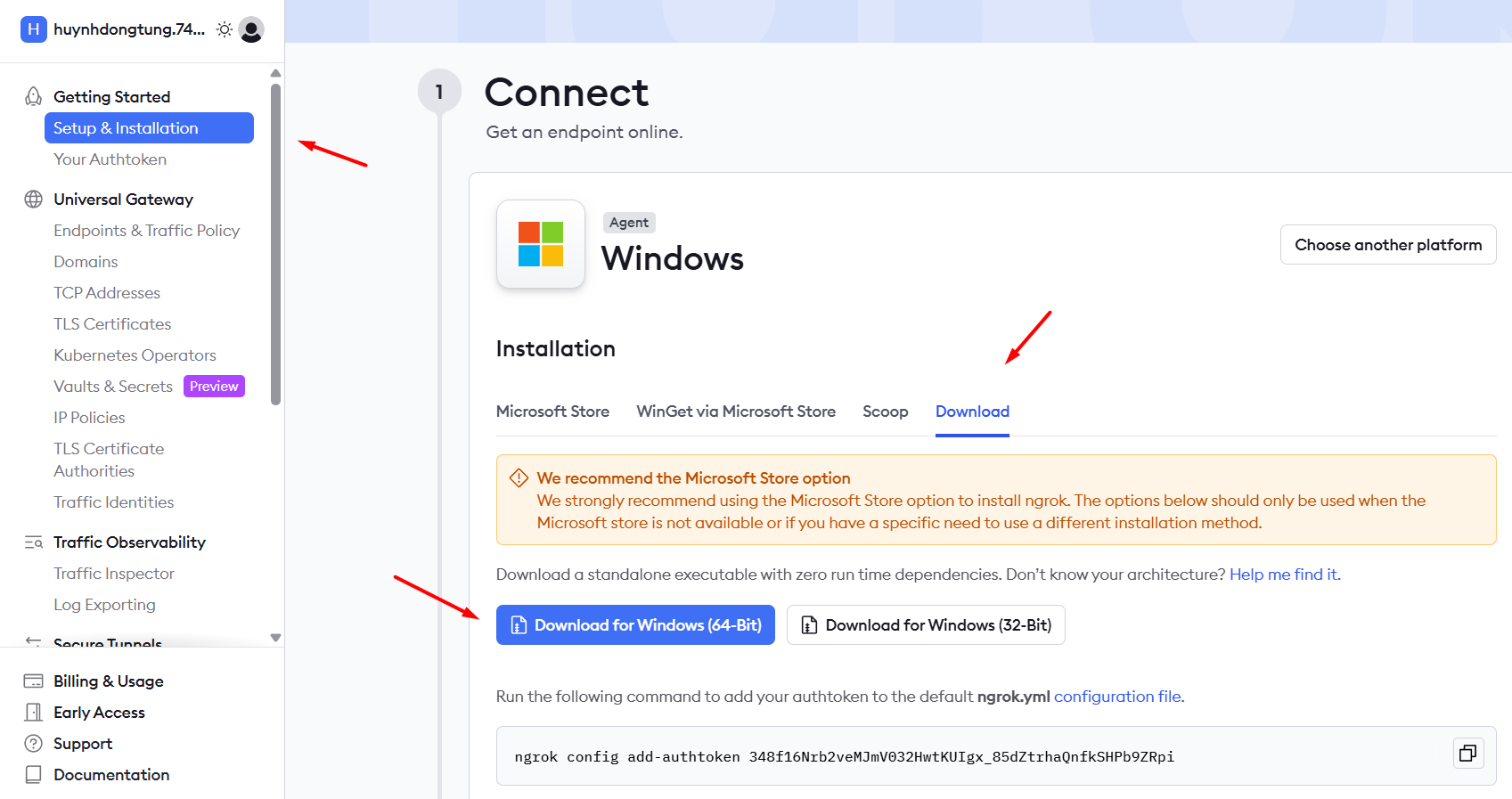
Task: Go to Vaults & Secrets section
Action: pos(113,387)
